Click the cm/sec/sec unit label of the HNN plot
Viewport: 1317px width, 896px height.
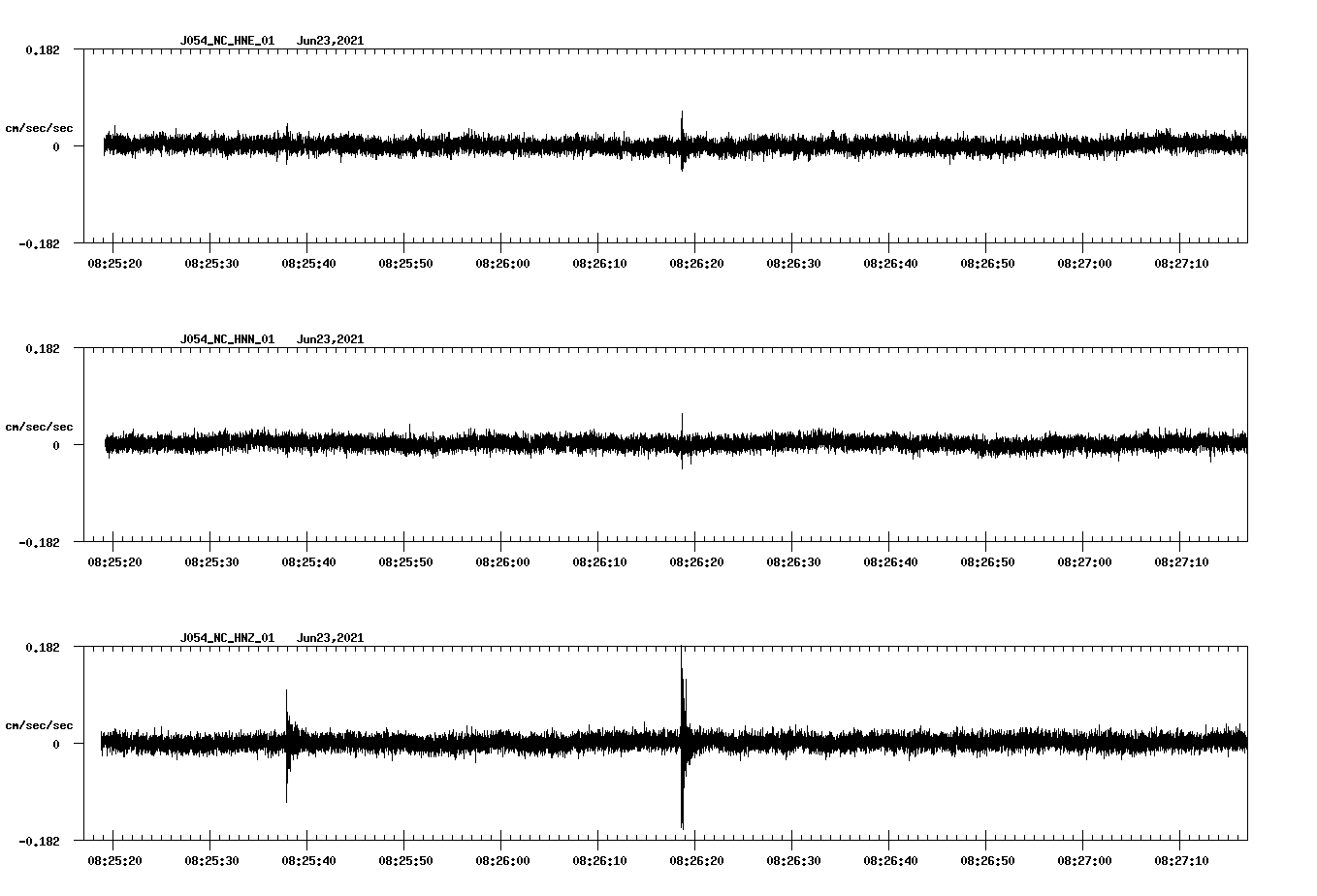39,427
